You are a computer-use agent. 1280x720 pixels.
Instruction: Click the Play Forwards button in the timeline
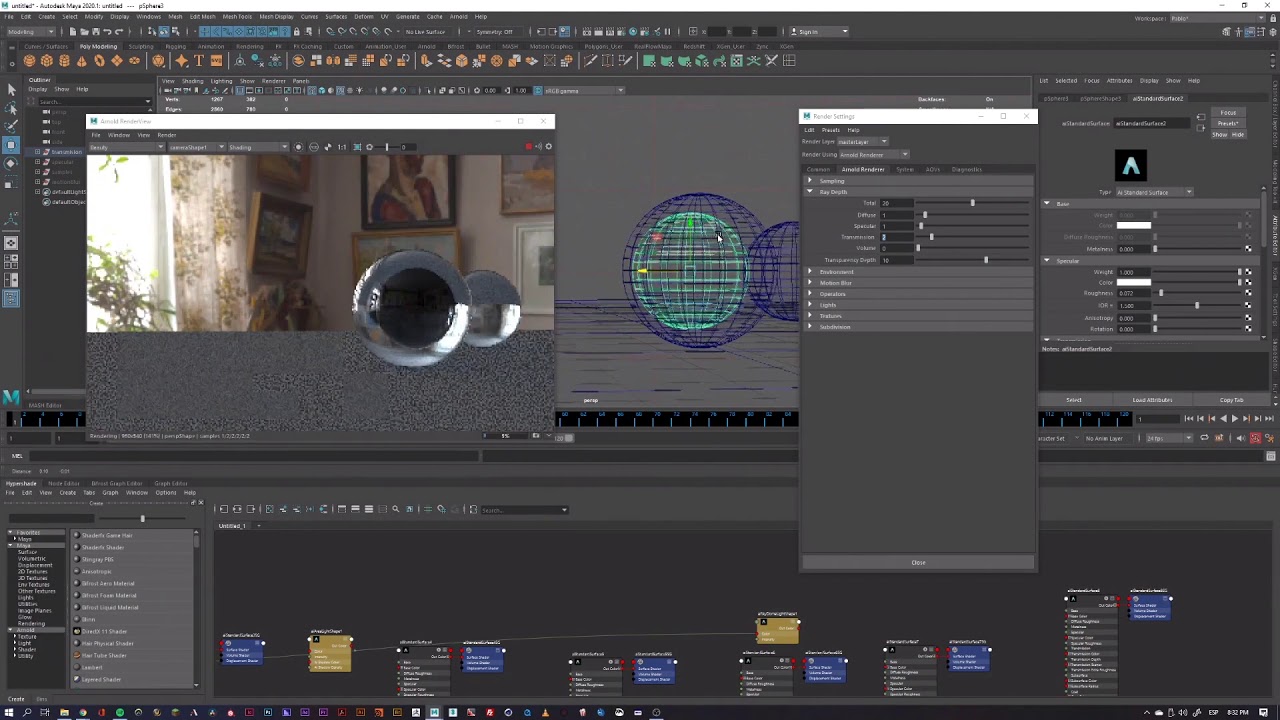click(1234, 419)
